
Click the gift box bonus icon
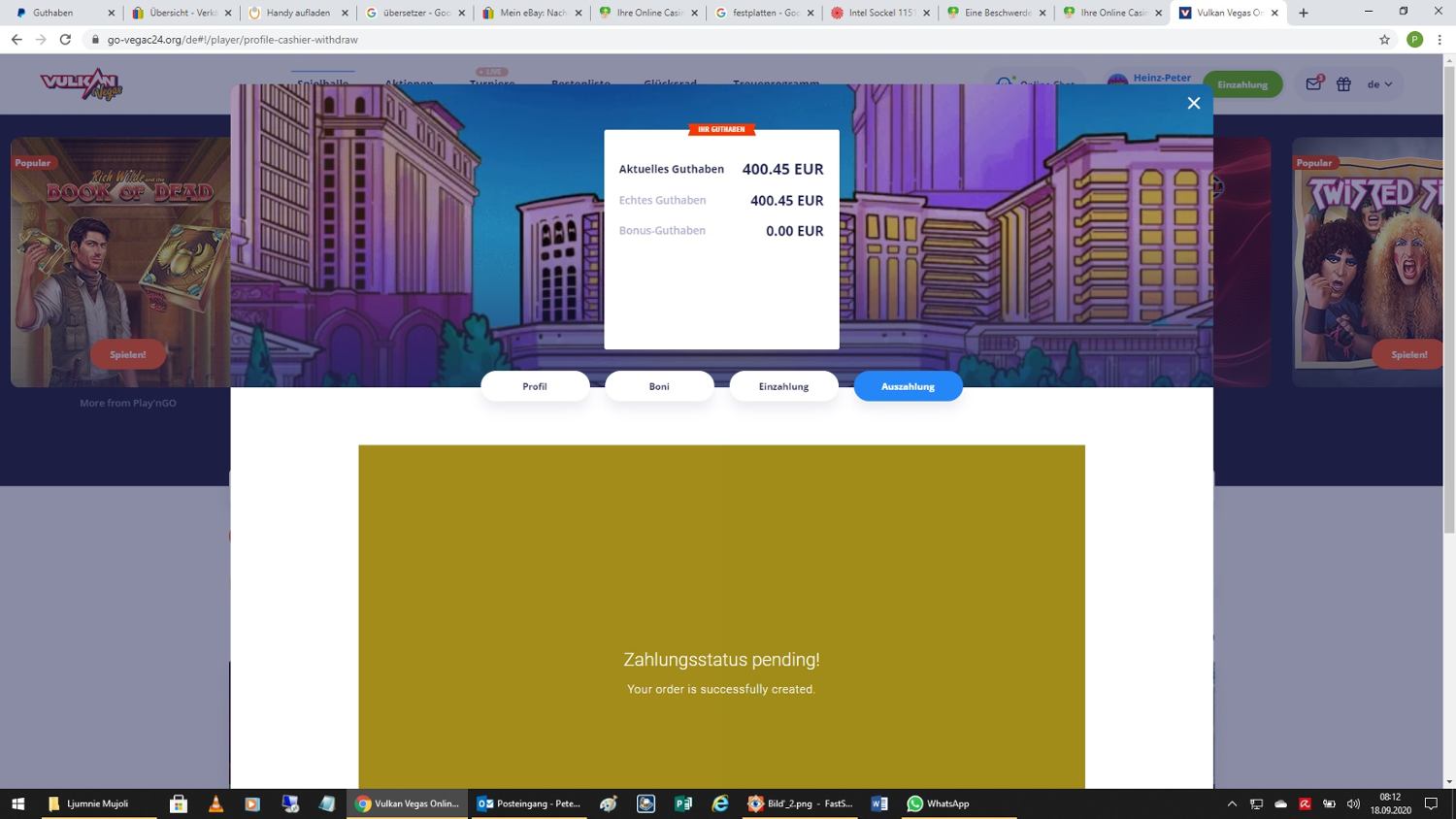1343,84
